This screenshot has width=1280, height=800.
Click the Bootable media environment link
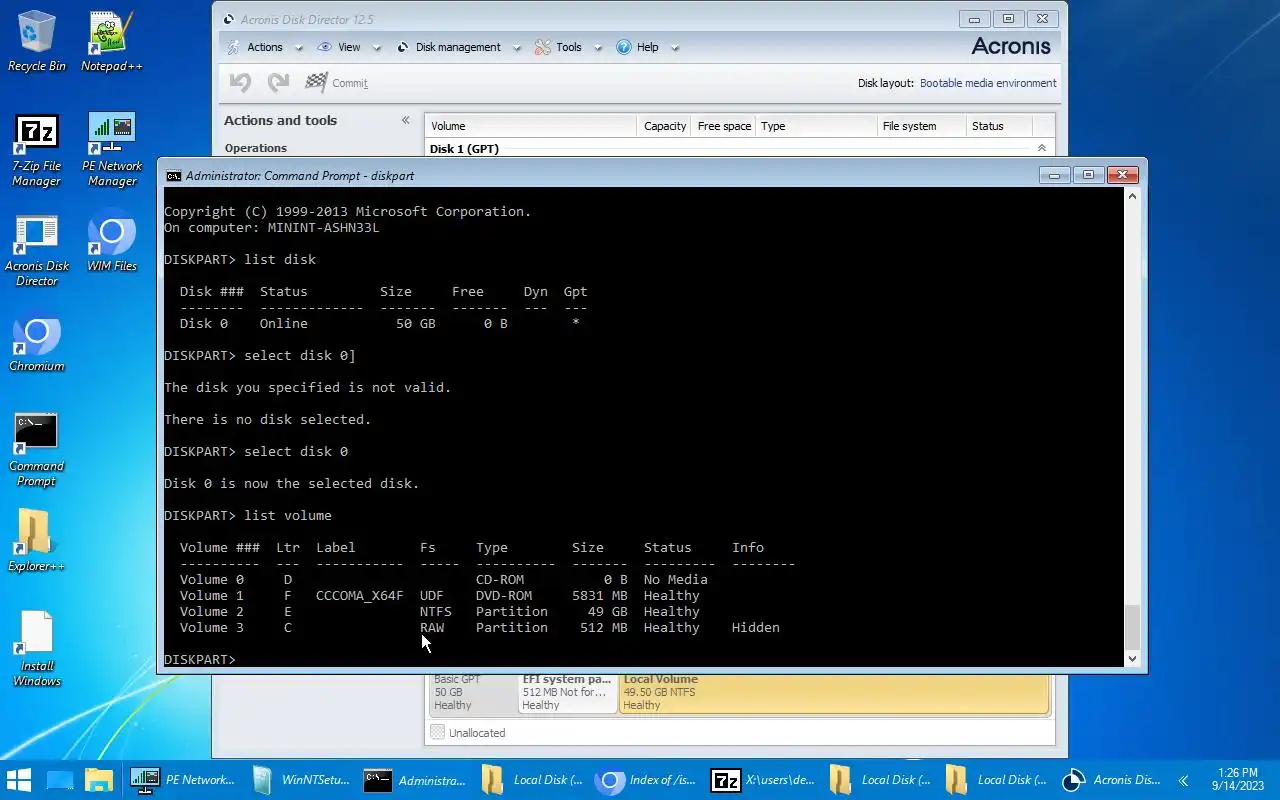click(x=988, y=83)
